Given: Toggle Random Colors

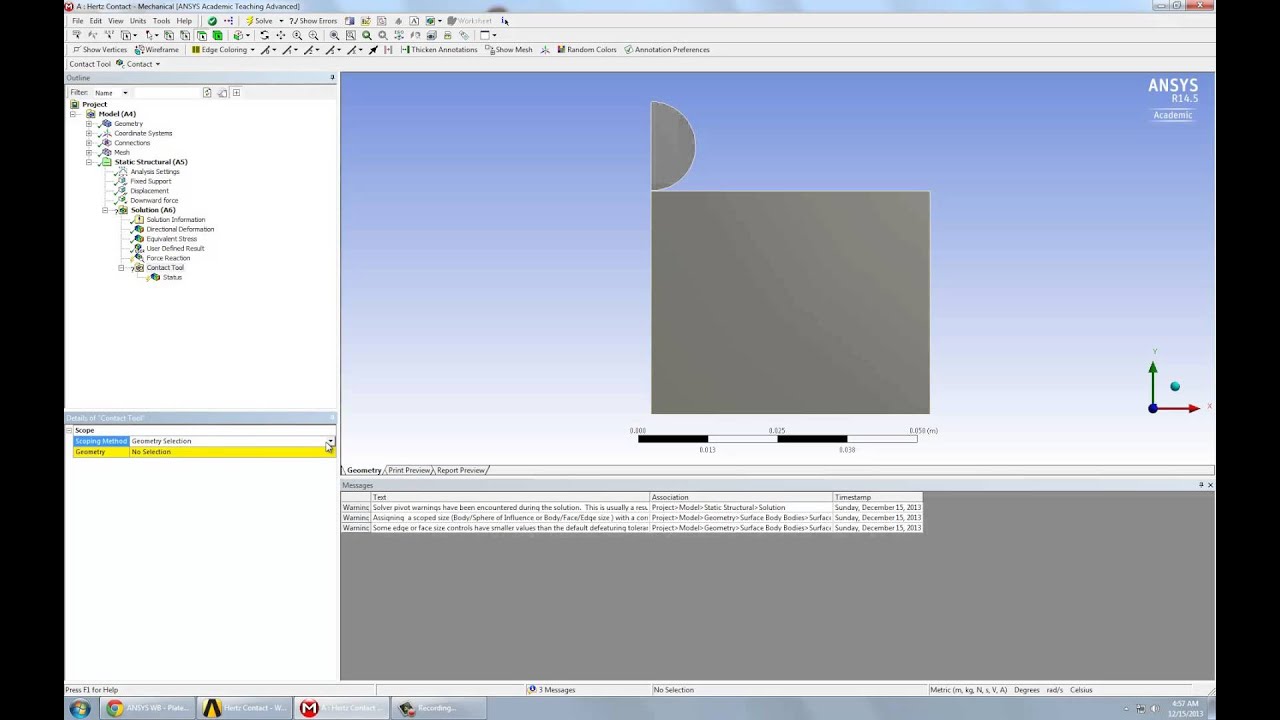Looking at the screenshot, I should pos(587,49).
